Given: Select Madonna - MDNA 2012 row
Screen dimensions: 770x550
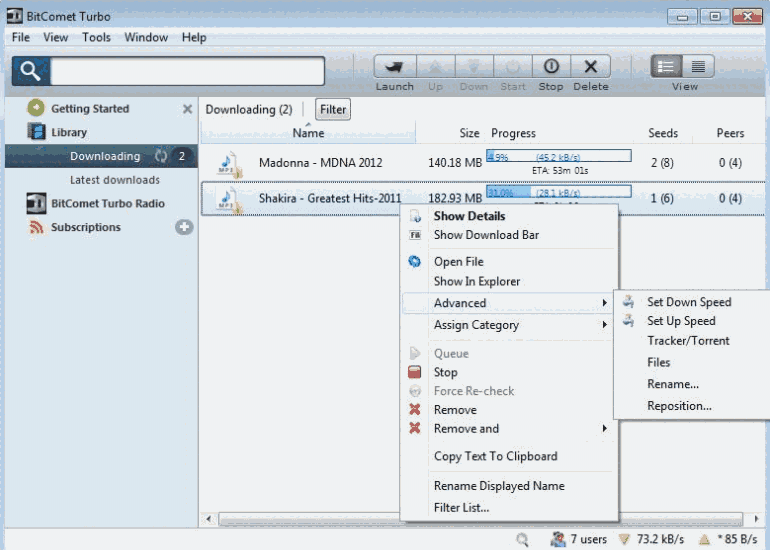Looking at the screenshot, I should tap(483, 164).
